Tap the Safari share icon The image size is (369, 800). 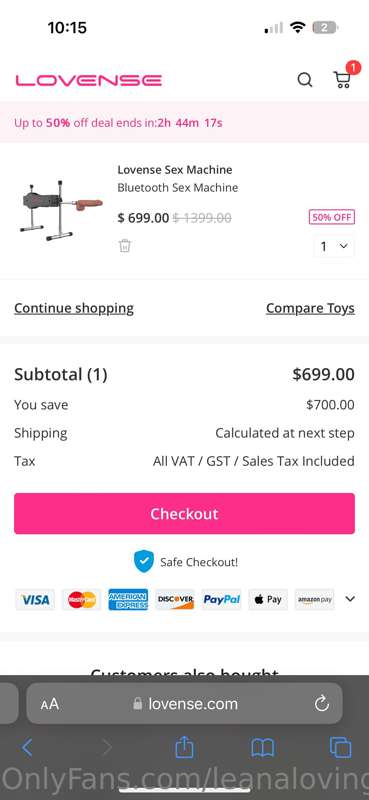[184, 747]
